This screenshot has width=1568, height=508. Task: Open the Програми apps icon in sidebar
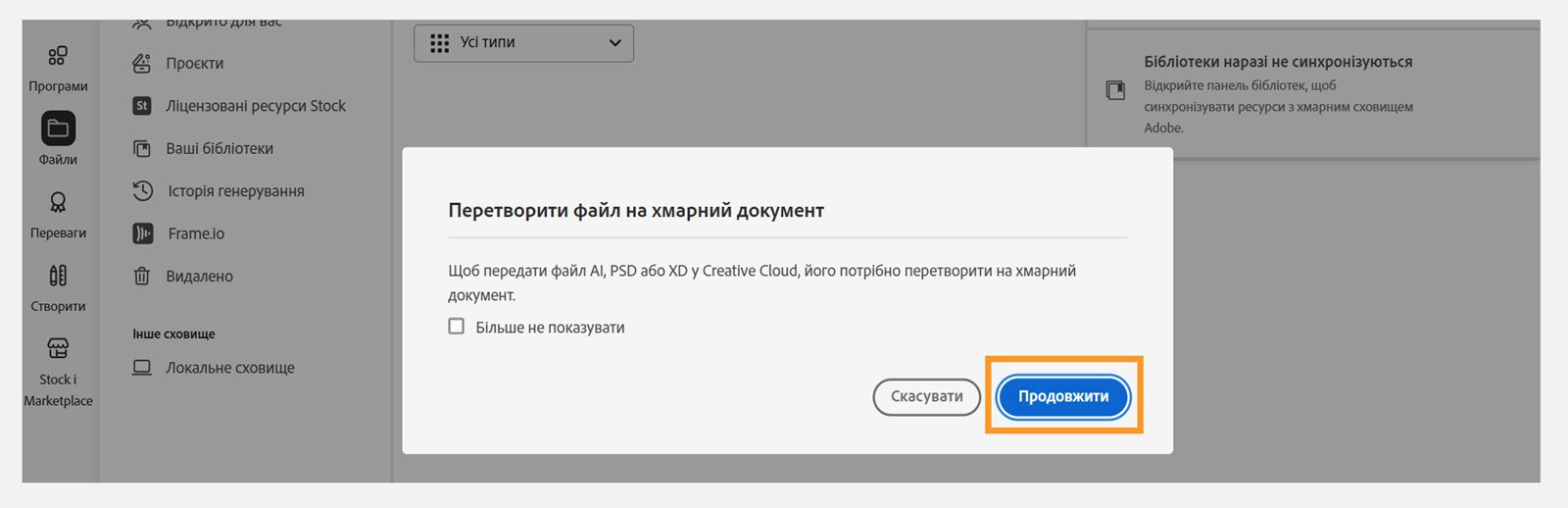[58, 56]
